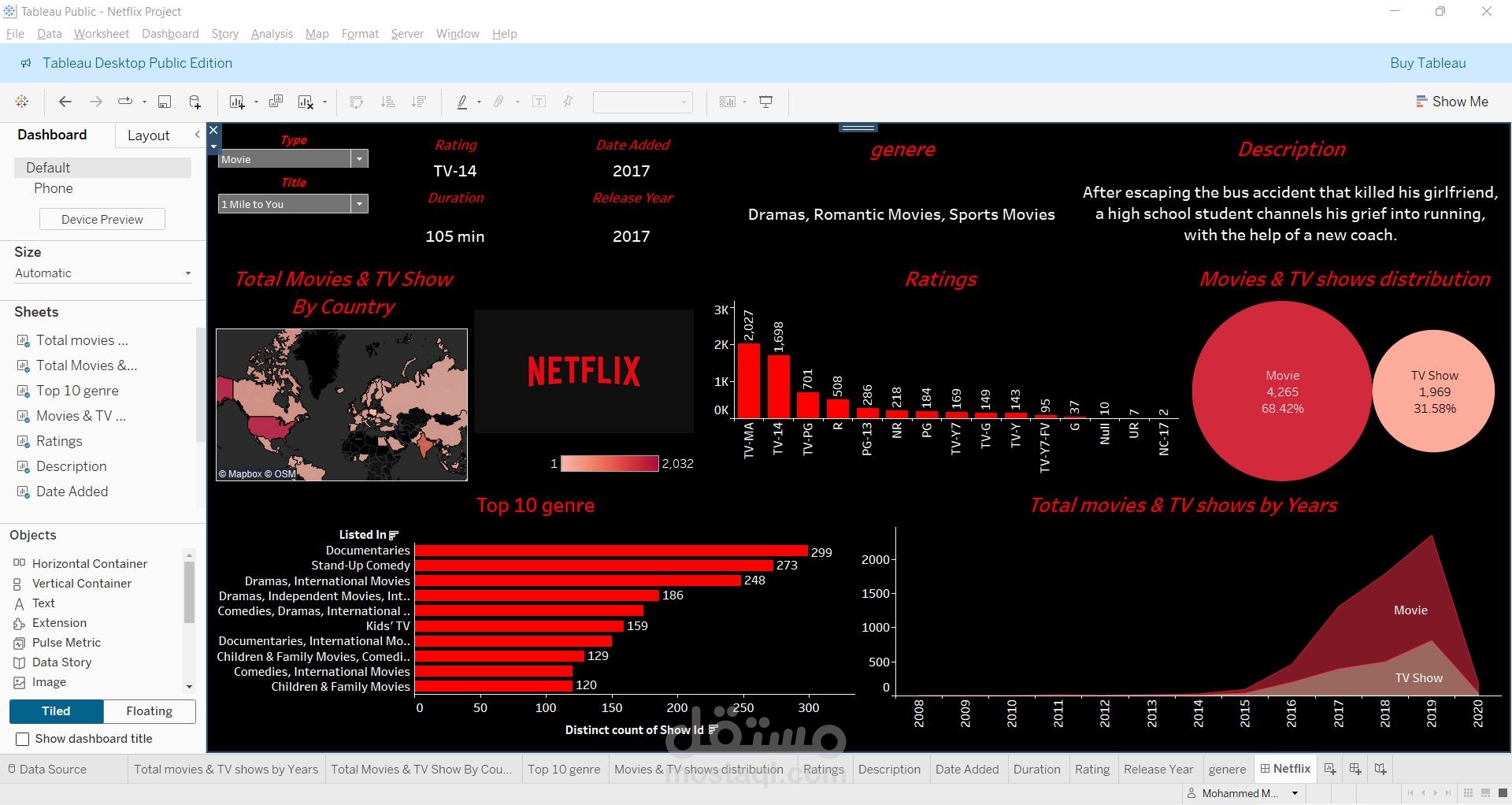Open the File menu
This screenshot has width=1512, height=805.
[x=15, y=34]
